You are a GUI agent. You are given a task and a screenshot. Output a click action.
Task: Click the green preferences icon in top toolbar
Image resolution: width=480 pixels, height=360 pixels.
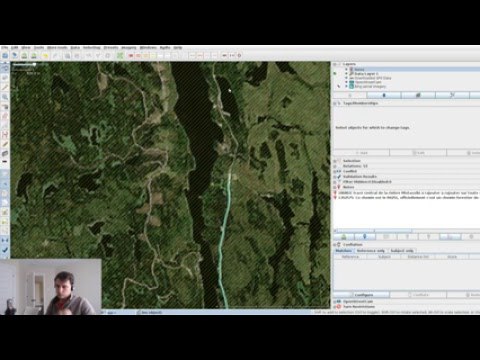(120, 55)
